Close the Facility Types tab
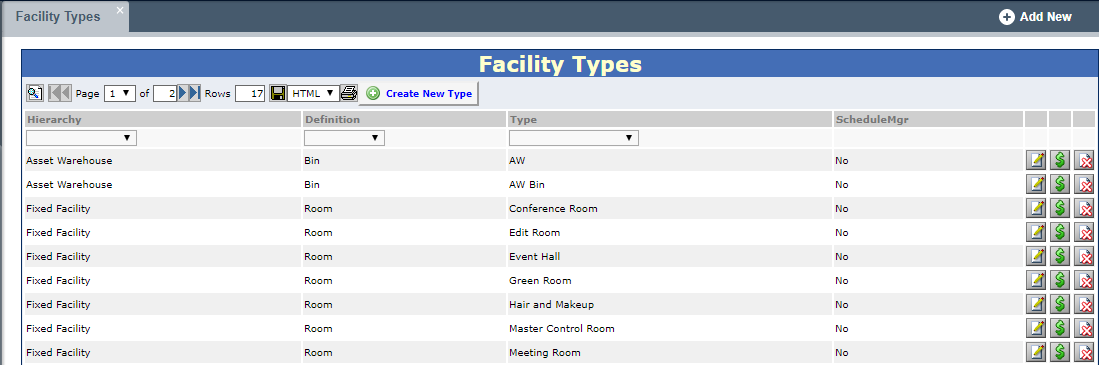This screenshot has height=365, width=1099. pyautogui.click(x=120, y=10)
